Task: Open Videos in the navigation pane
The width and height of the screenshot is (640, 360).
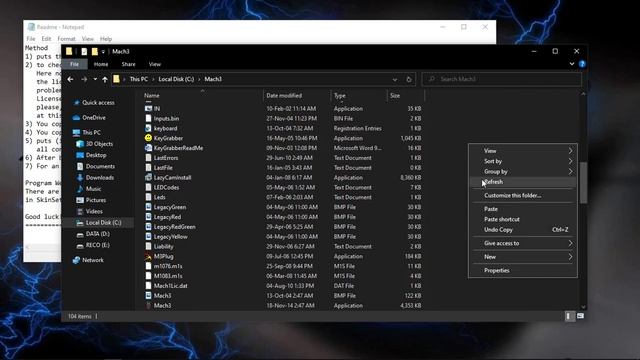Action: click(x=94, y=211)
